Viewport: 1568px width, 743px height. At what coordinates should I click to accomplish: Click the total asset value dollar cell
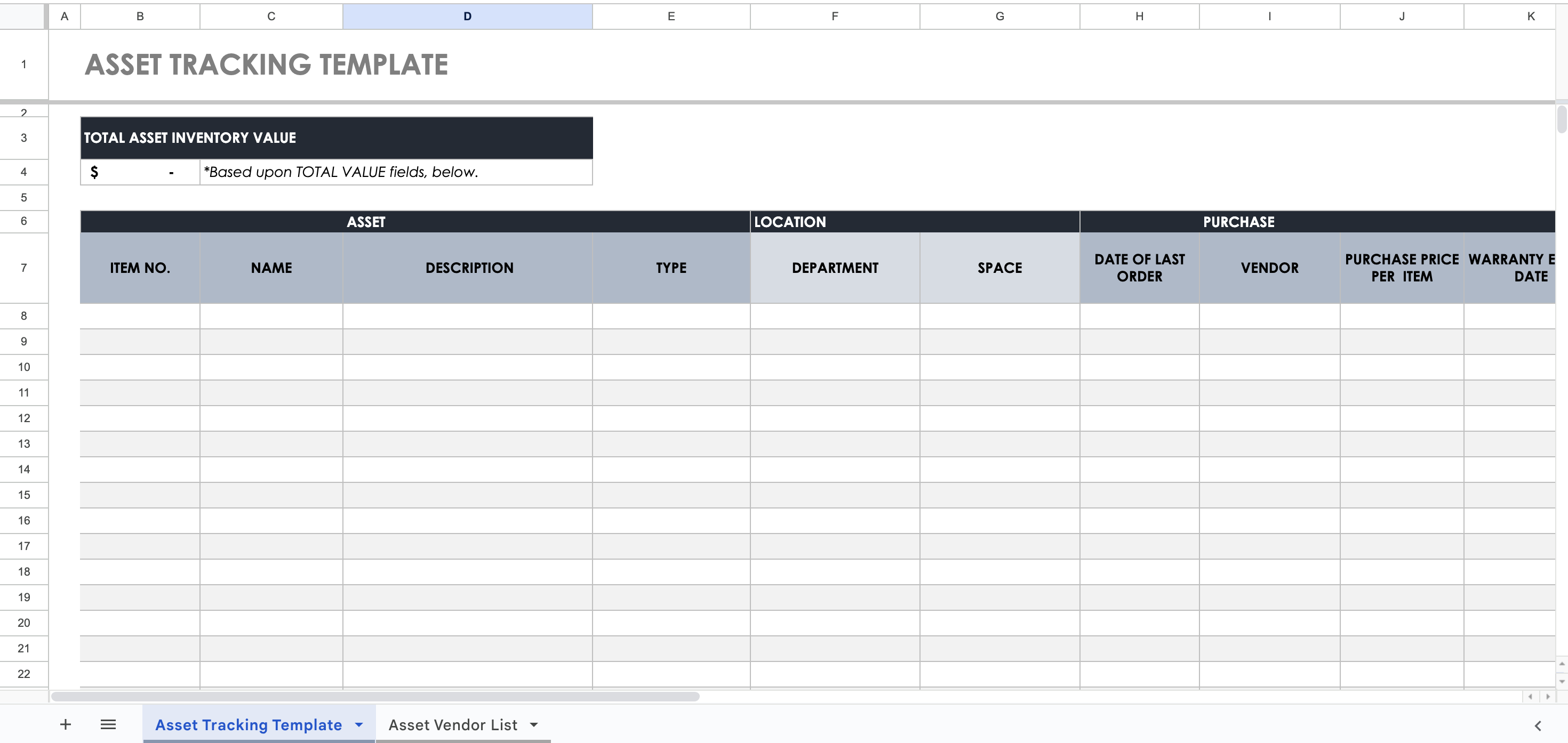139,172
